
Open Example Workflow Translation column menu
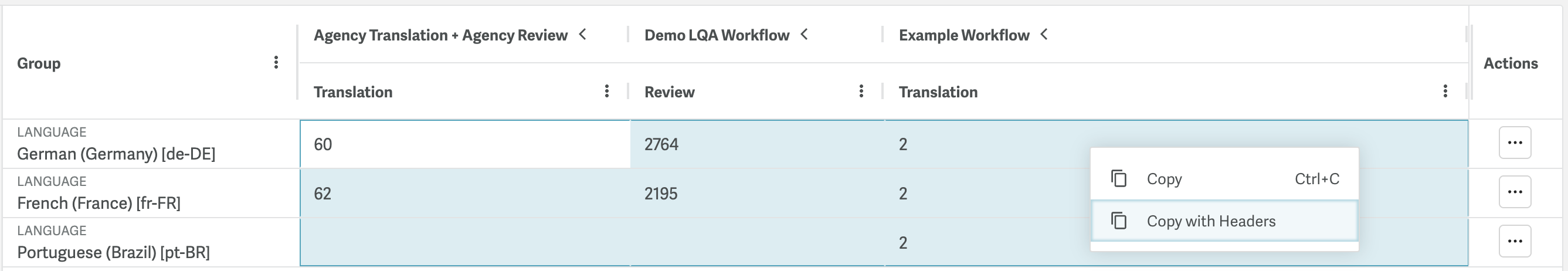(x=1445, y=92)
